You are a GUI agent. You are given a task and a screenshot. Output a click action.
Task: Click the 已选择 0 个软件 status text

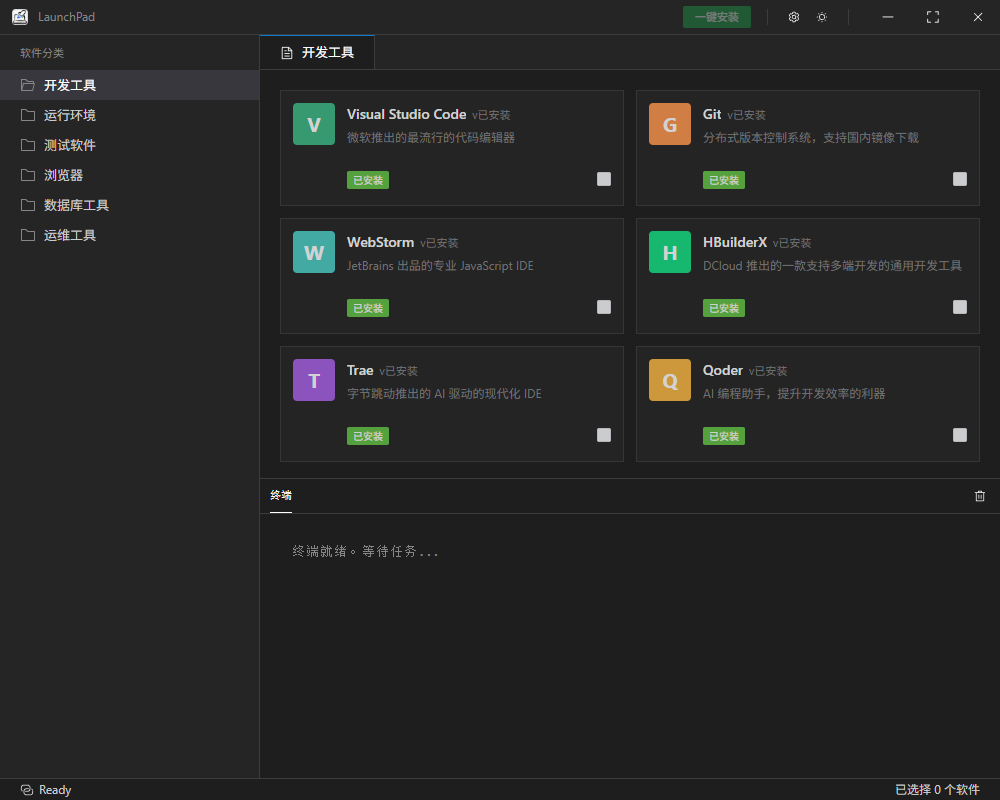[937, 790]
